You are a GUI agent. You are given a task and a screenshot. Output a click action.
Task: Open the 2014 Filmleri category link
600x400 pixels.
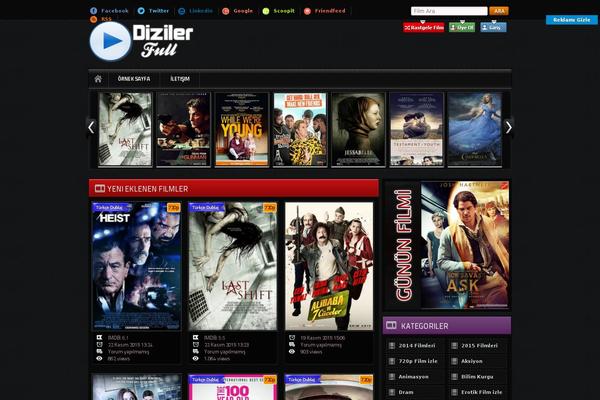417,346
